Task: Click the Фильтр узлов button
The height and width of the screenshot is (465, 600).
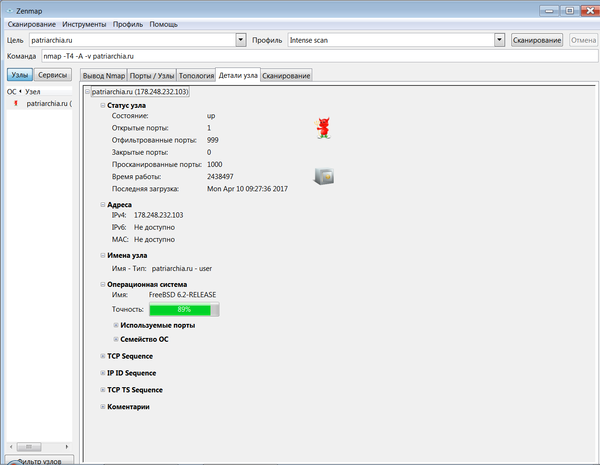Action: pyautogui.click(x=39, y=460)
